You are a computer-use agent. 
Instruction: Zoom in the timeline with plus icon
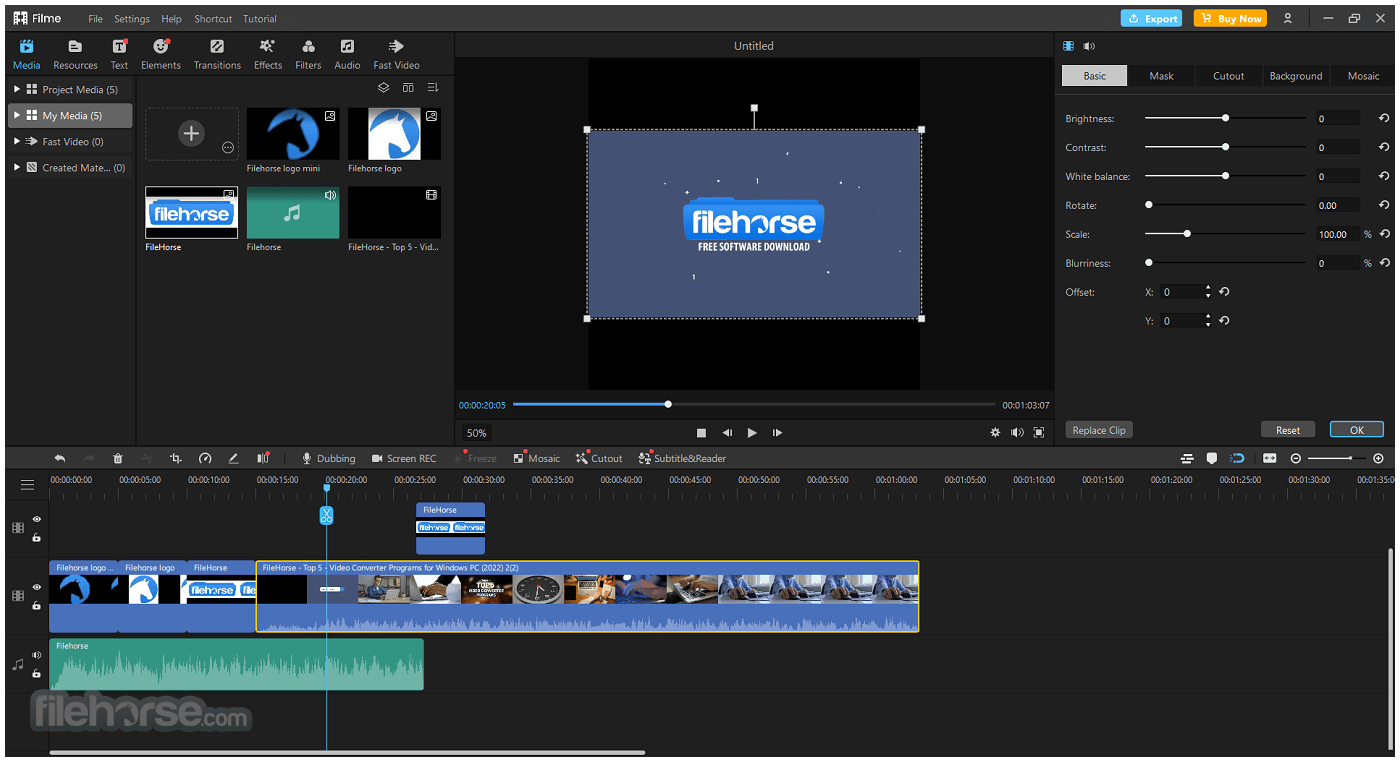click(1378, 458)
